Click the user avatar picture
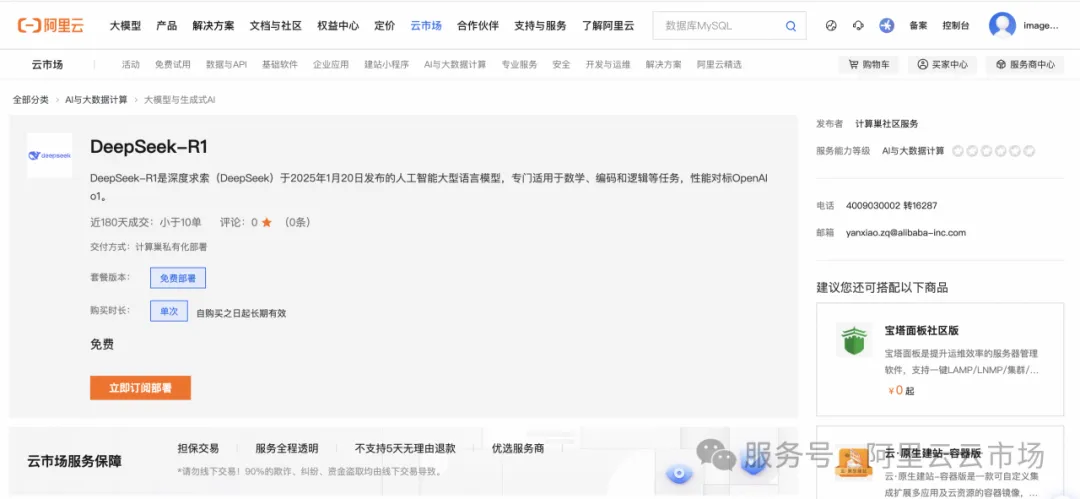The width and height of the screenshot is (1080, 499). click(x=1002, y=26)
